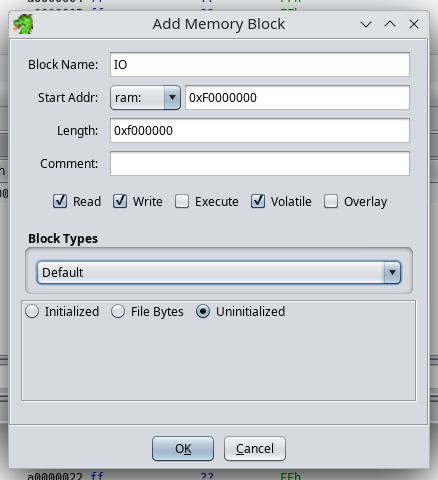
Task: Click the empty Comment field
Action: (260, 163)
